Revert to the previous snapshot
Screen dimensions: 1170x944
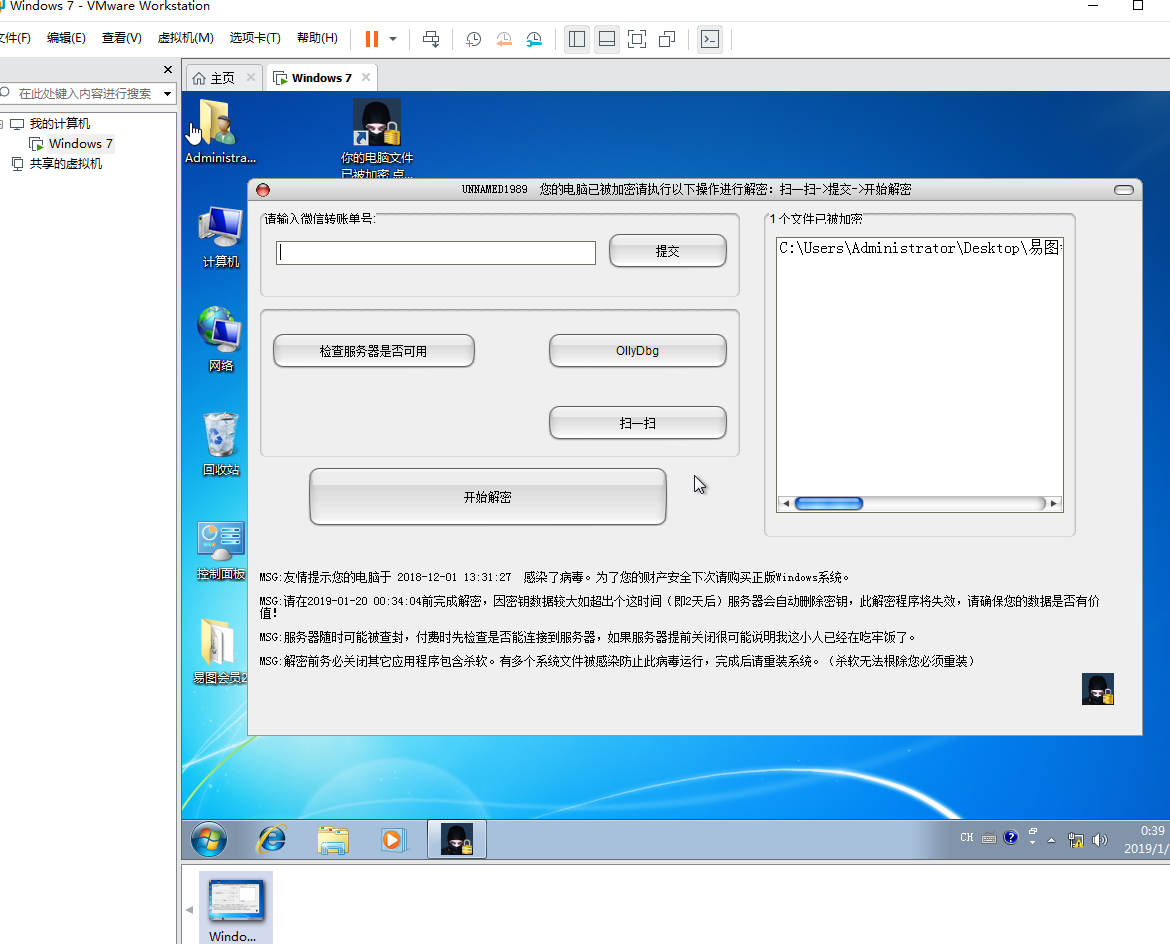pos(504,39)
